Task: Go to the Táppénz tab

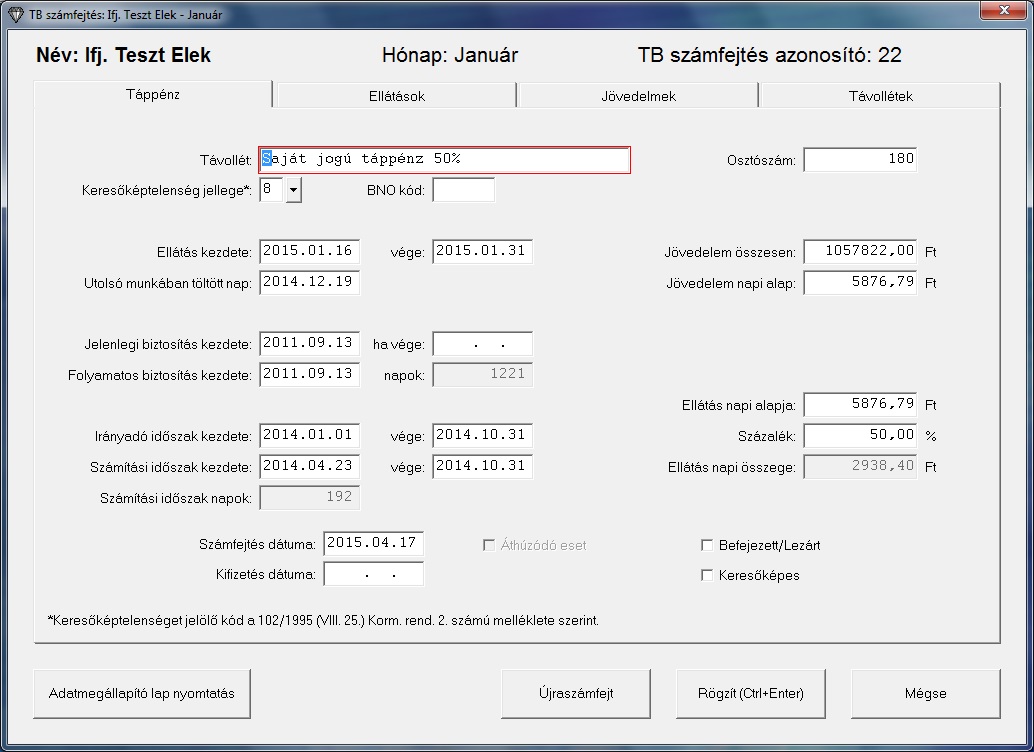Action: 153,95
